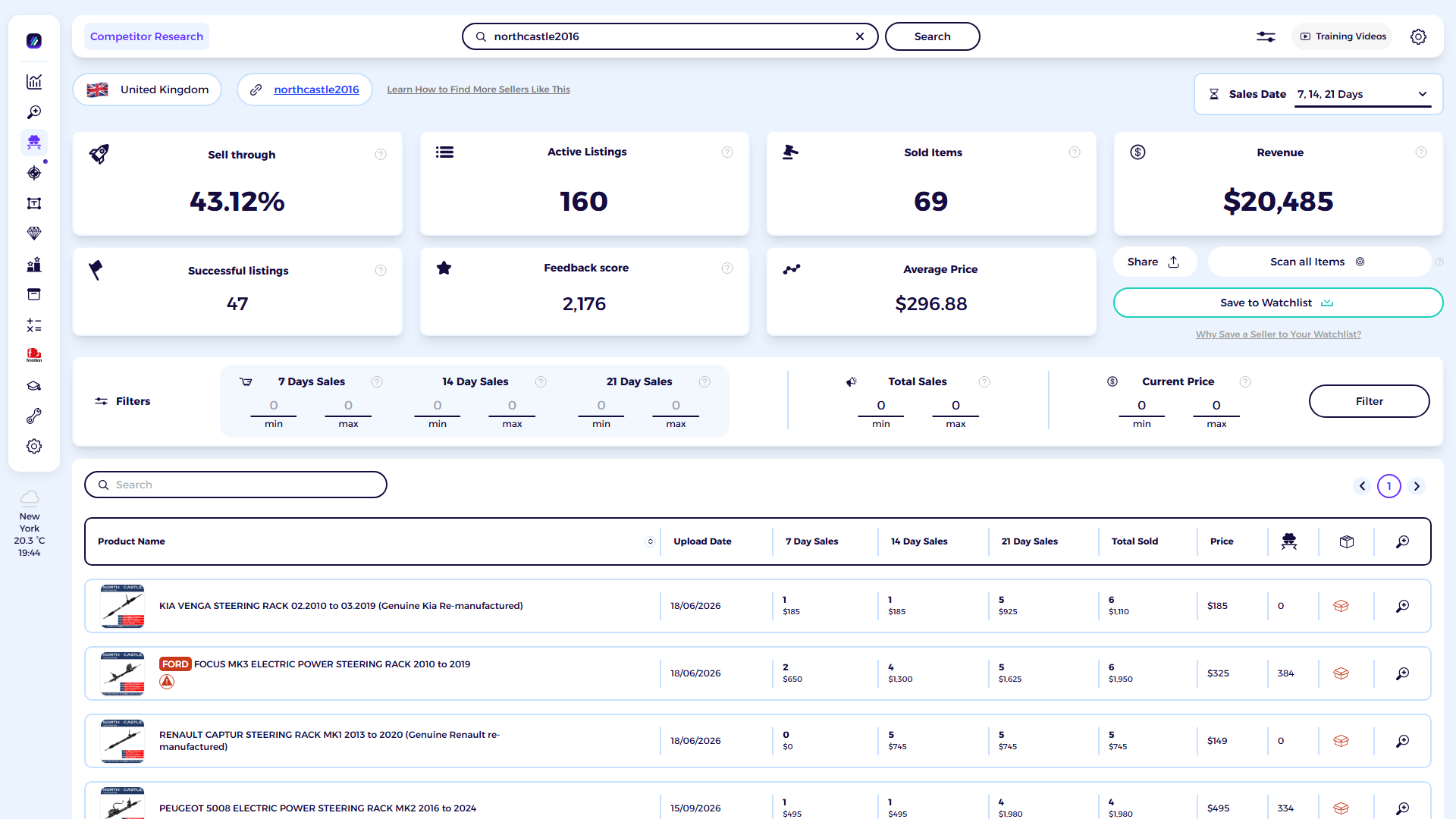
Task: Click the Upload Date column header
Action: point(702,541)
